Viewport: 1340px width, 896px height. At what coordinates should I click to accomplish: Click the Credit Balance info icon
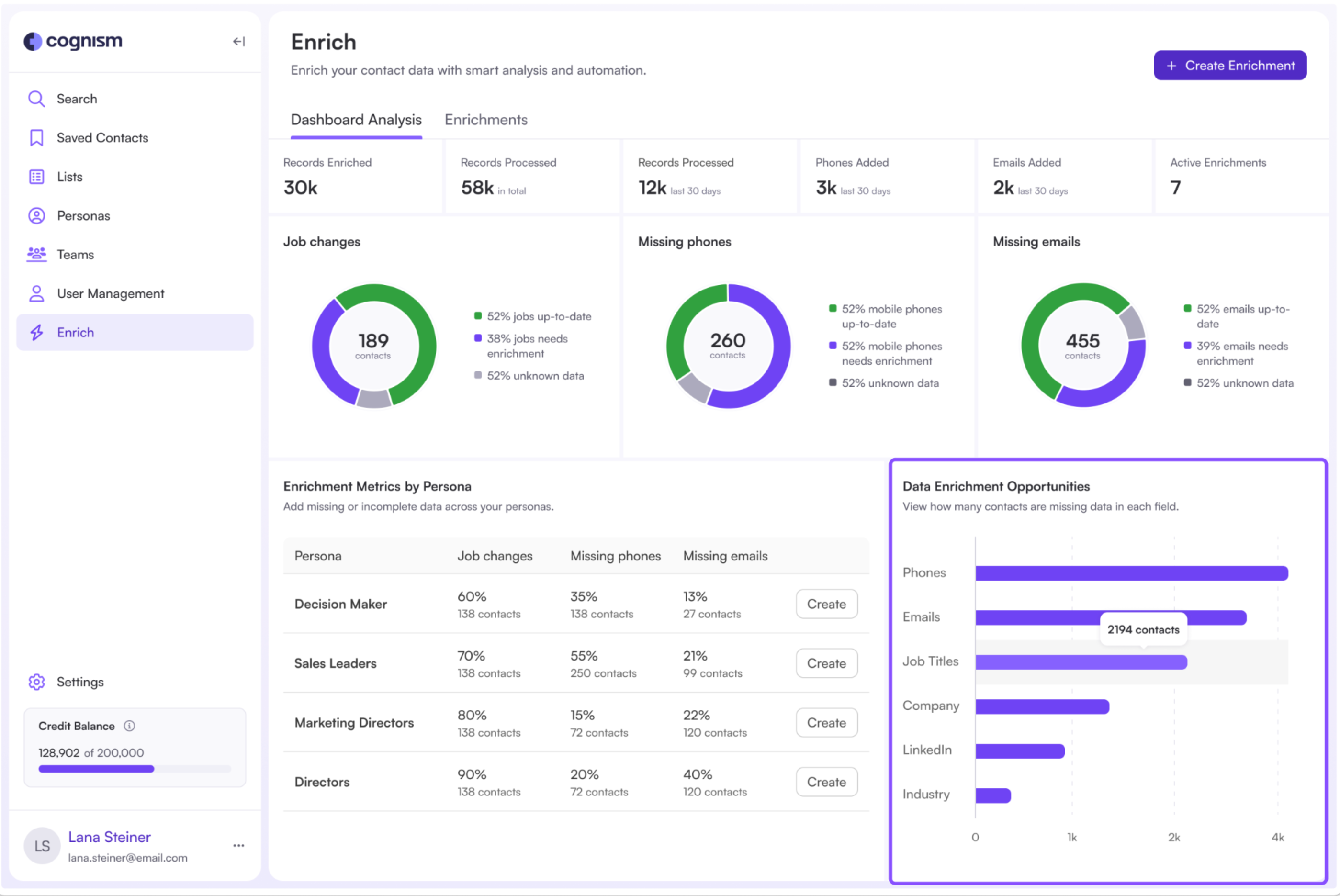129,726
